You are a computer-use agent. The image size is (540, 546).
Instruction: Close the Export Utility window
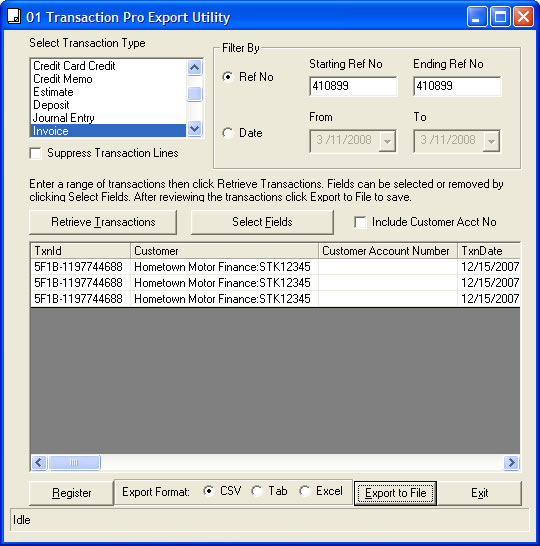[523, 17]
